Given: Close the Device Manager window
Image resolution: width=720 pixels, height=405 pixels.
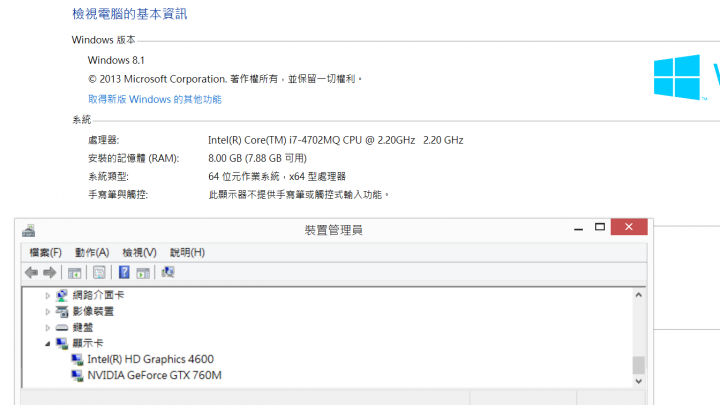Looking at the screenshot, I should (629, 227).
